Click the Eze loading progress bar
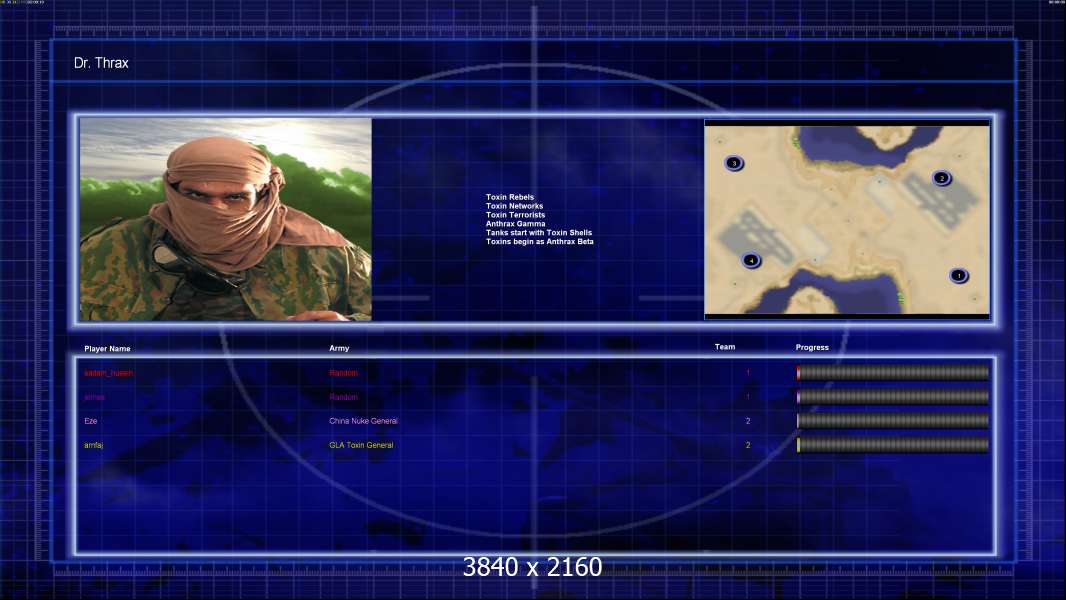 (893, 421)
